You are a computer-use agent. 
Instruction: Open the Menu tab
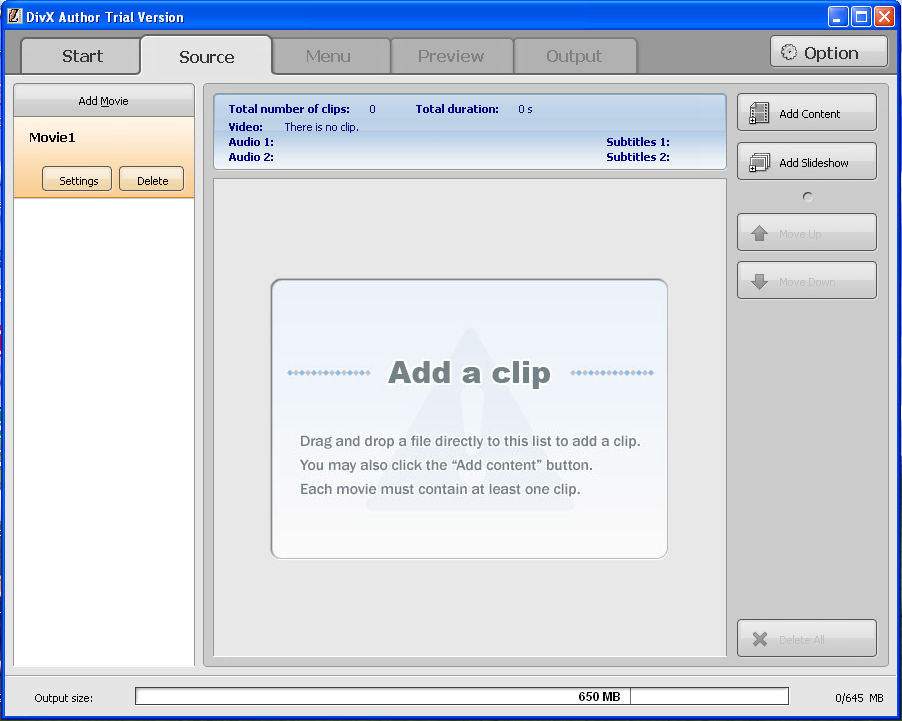tap(331, 56)
